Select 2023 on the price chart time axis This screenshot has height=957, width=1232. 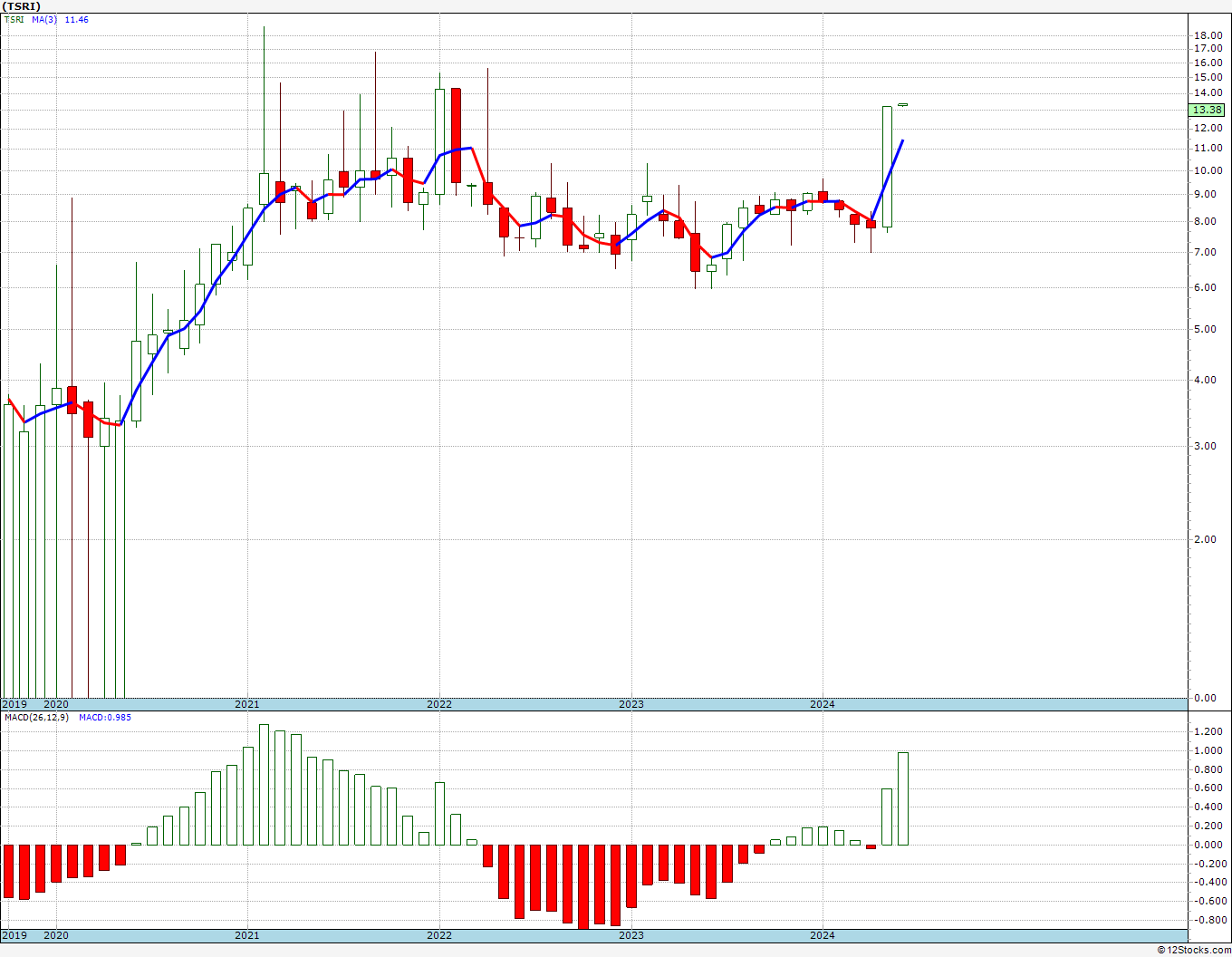coord(631,704)
